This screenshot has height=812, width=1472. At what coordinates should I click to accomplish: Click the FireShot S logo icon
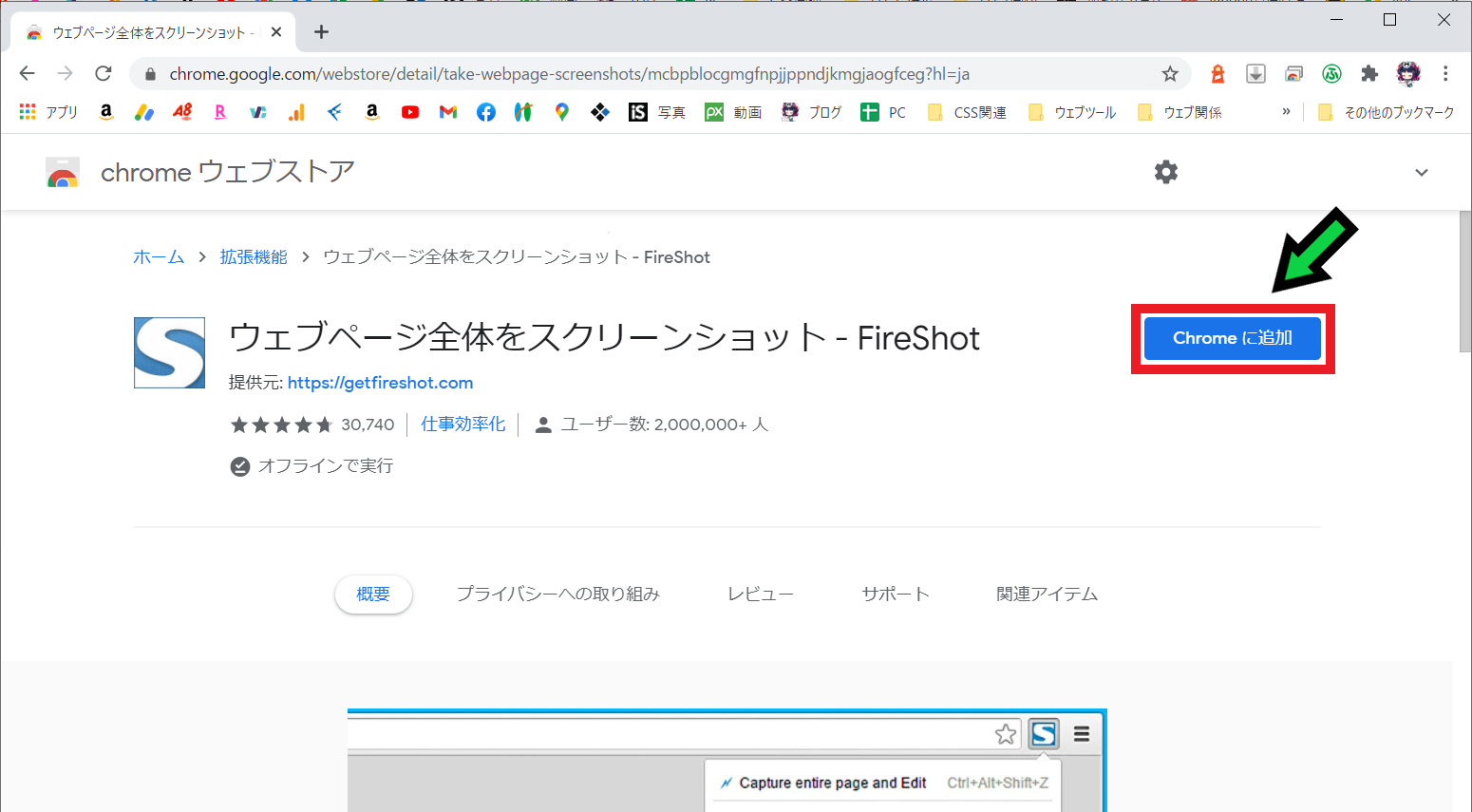coord(169,352)
